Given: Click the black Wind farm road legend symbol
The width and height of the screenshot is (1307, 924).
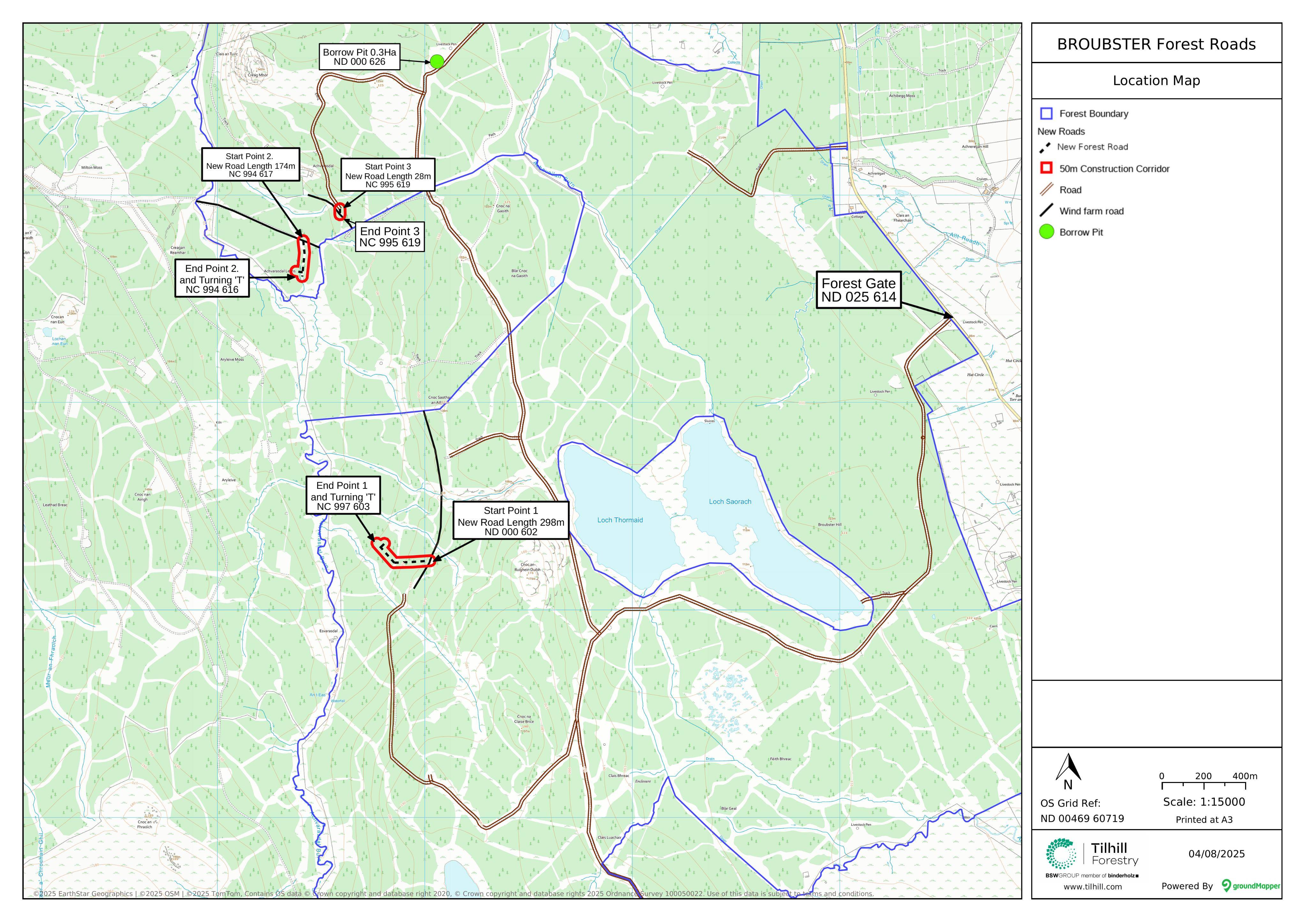Looking at the screenshot, I should [1046, 211].
